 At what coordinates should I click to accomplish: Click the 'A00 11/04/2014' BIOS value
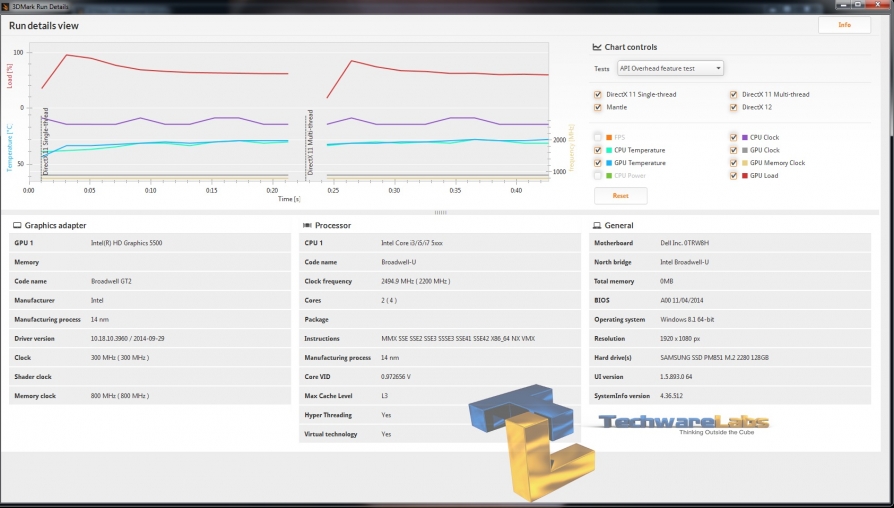point(681,300)
